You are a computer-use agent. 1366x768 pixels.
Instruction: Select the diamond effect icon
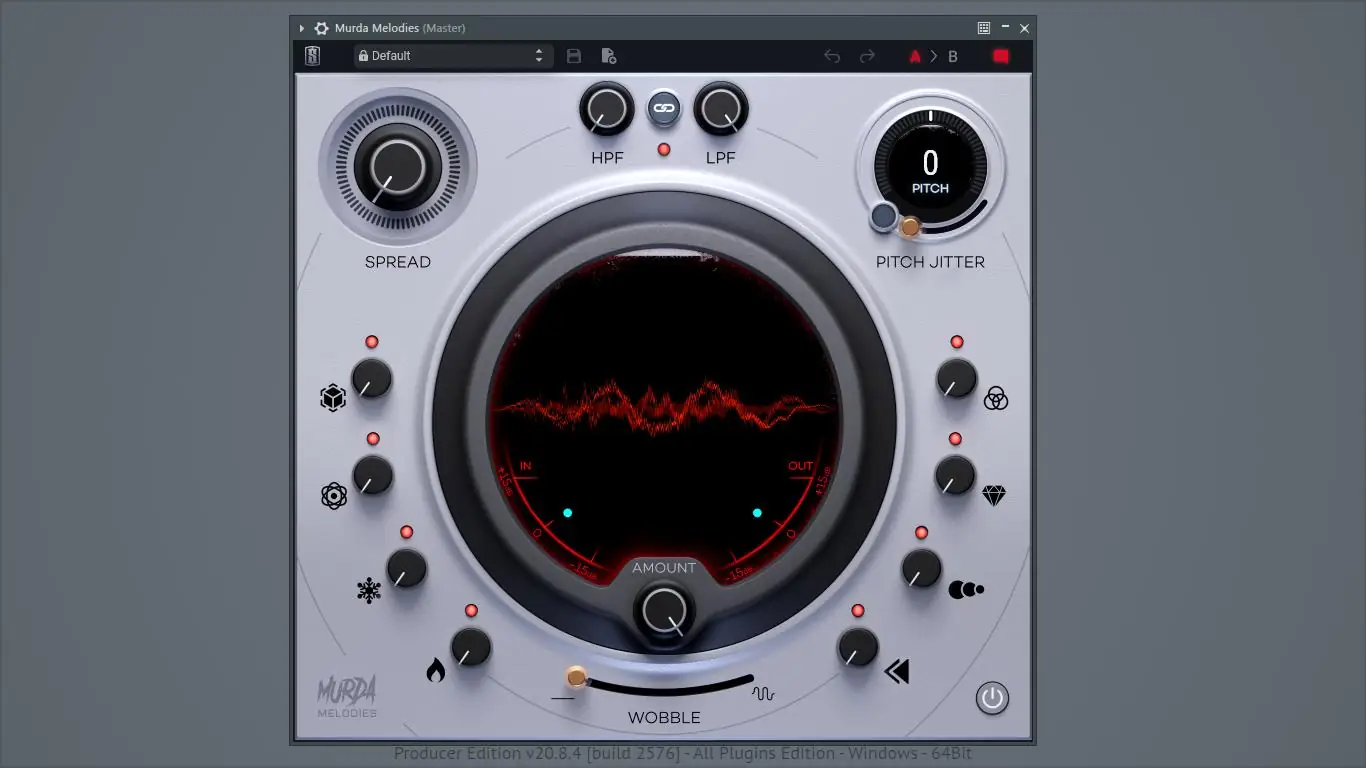[994, 494]
